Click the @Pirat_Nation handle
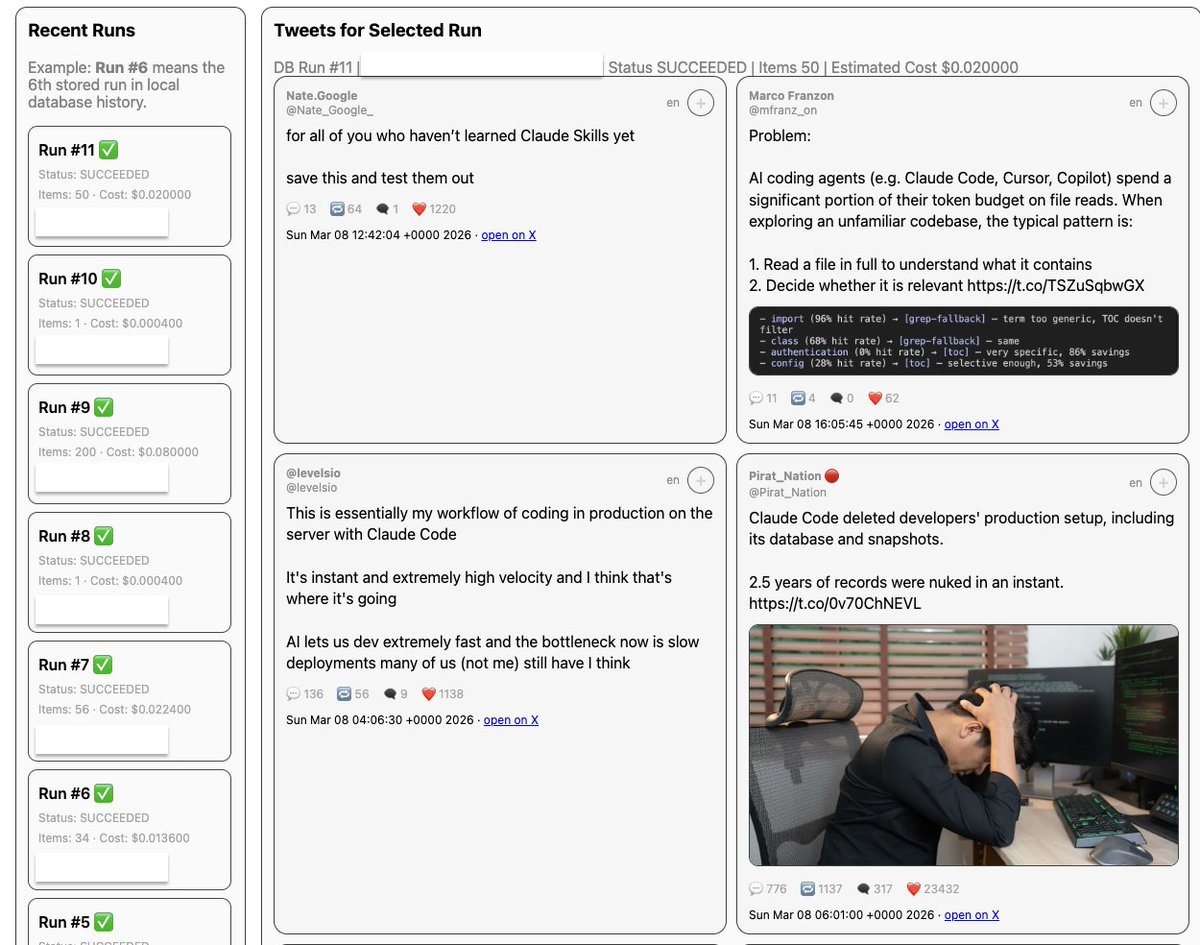Viewport: 1200px width, 945px height. pos(788,492)
